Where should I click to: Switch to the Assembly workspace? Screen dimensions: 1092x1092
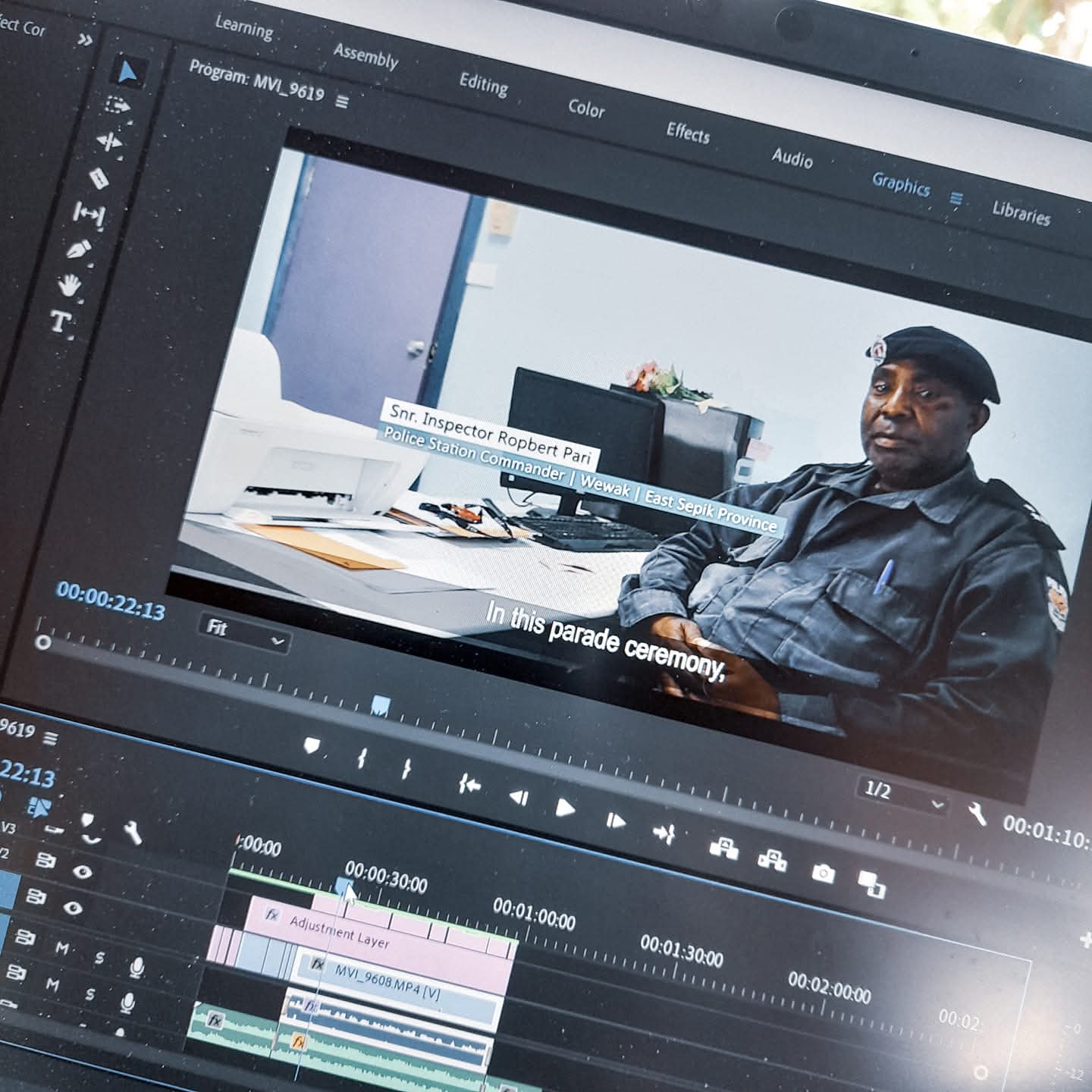(x=366, y=56)
